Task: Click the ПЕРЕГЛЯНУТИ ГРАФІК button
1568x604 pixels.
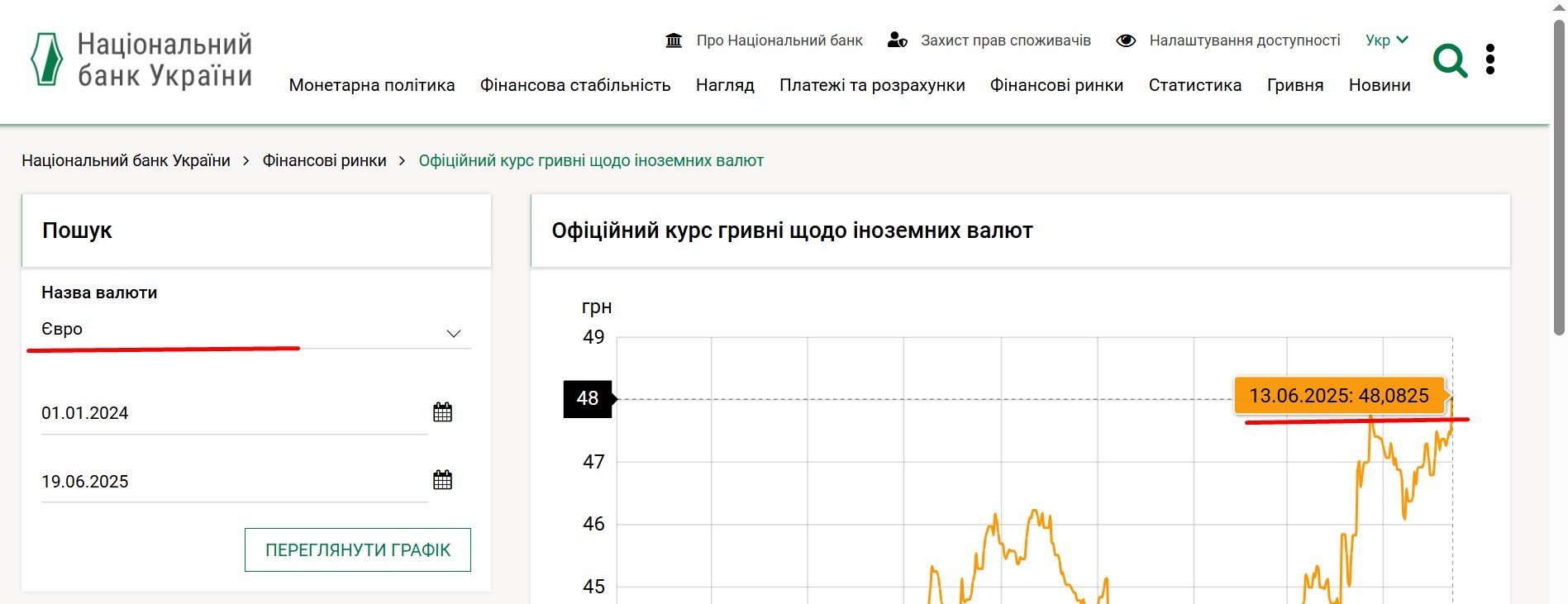Action: point(358,550)
